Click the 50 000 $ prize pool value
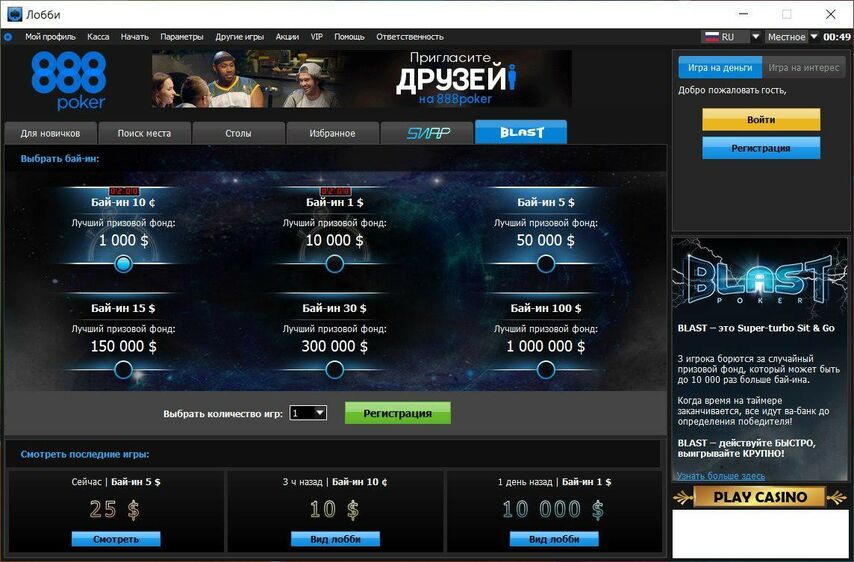Image resolution: width=854 pixels, height=562 pixels. pos(546,240)
